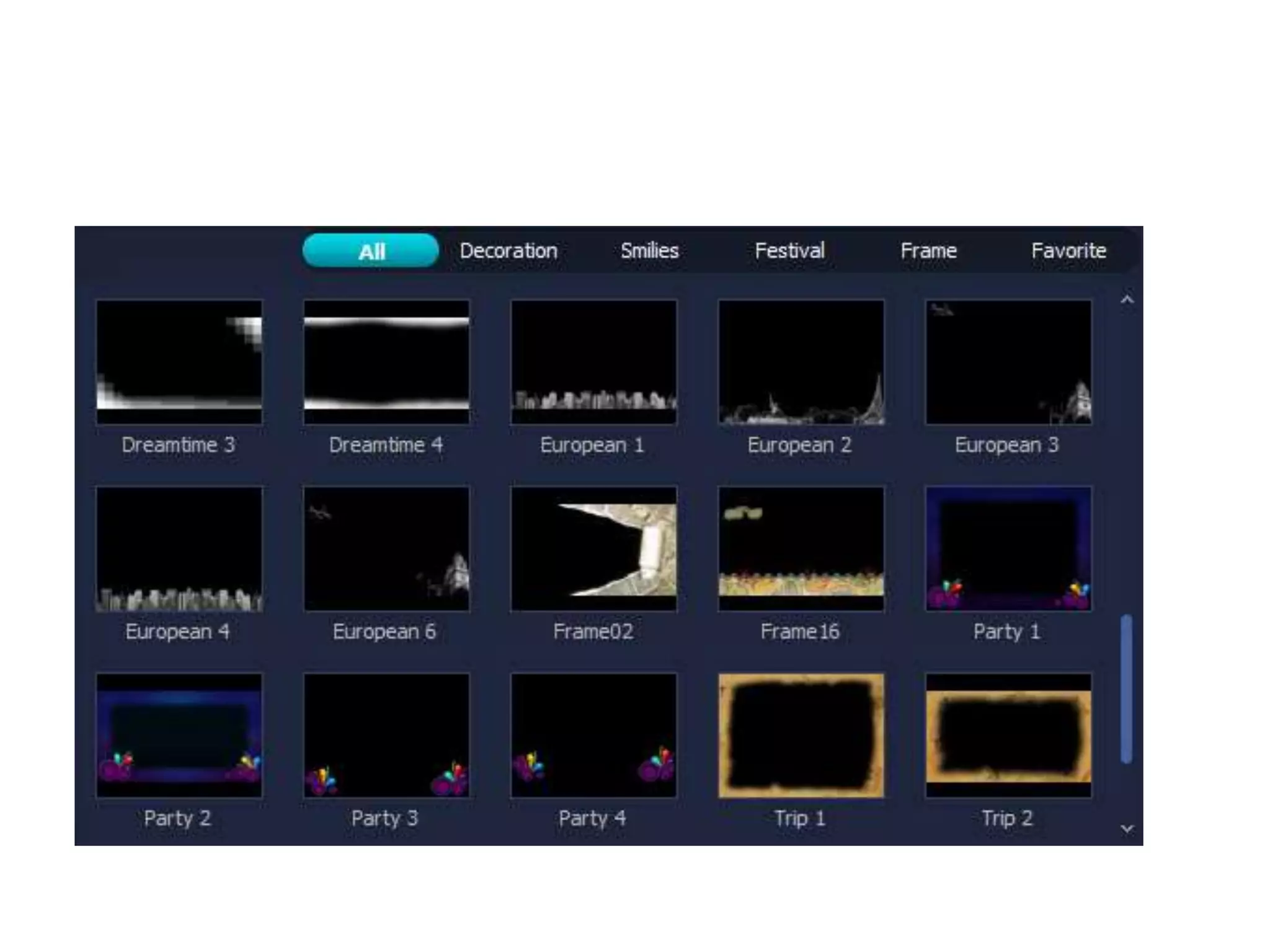The height and width of the screenshot is (952, 1270).
Task: Select the Party 2 frame thumbnail
Action: coord(179,735)
